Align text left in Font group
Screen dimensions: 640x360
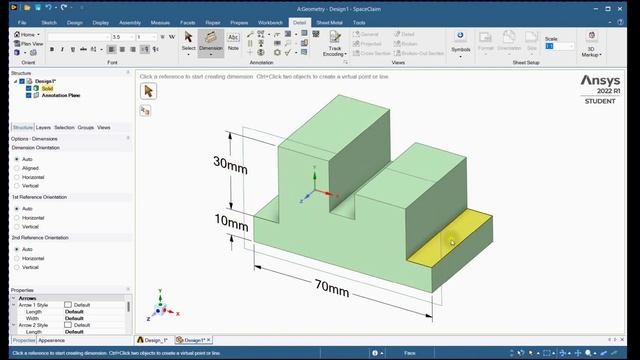(111, 49)
